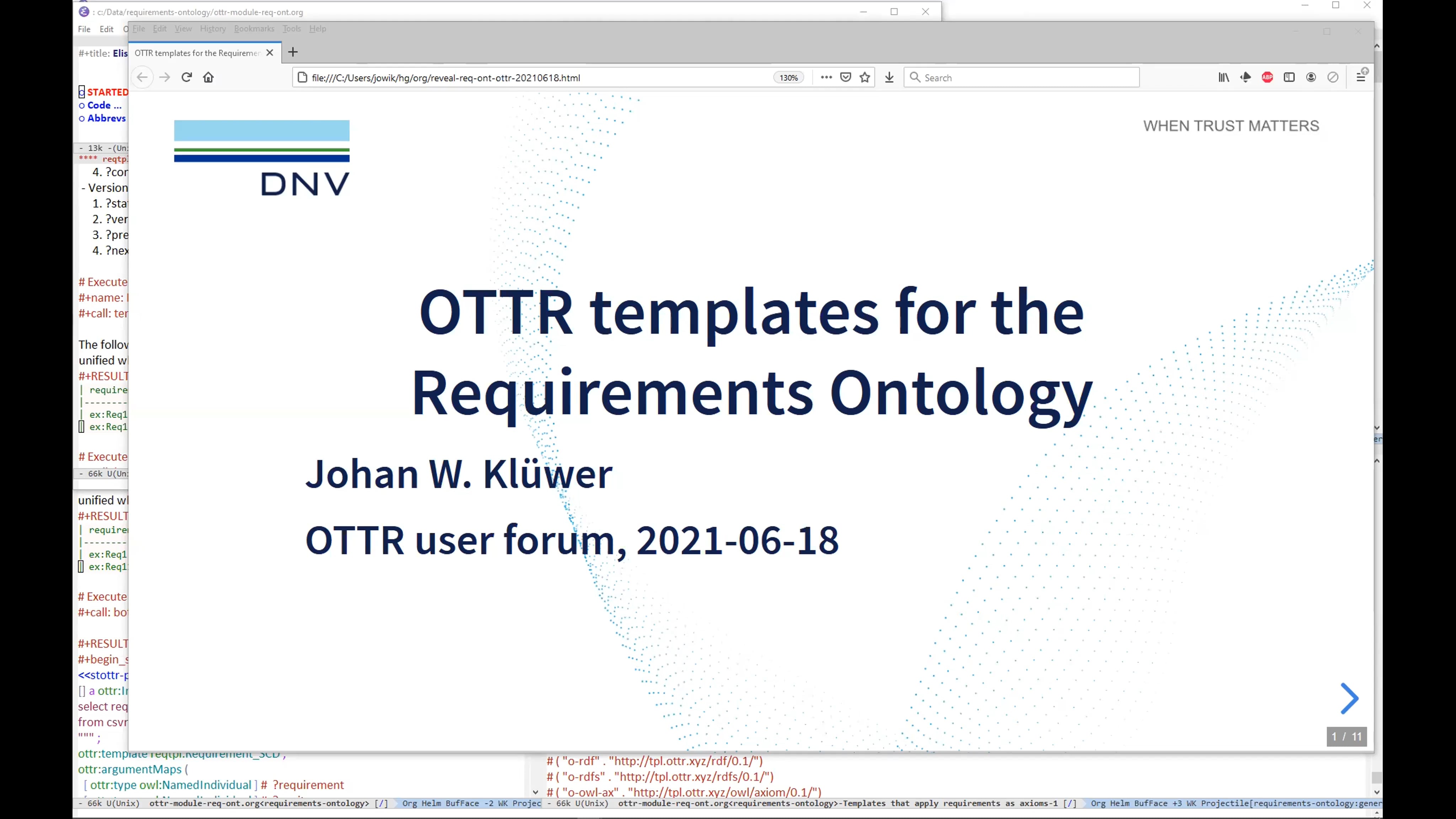The width and height of the screenshot is (1456, 819).
Task: Go to the browser home page
Action: (x=208, y=77)
